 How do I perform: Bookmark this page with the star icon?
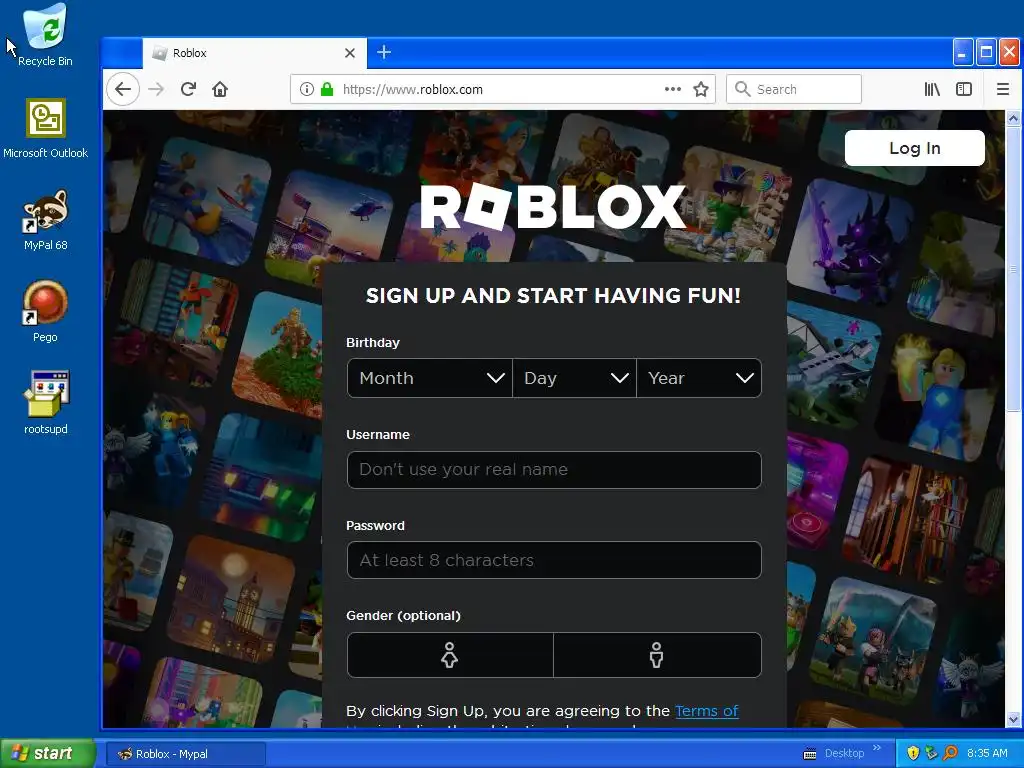701,89
